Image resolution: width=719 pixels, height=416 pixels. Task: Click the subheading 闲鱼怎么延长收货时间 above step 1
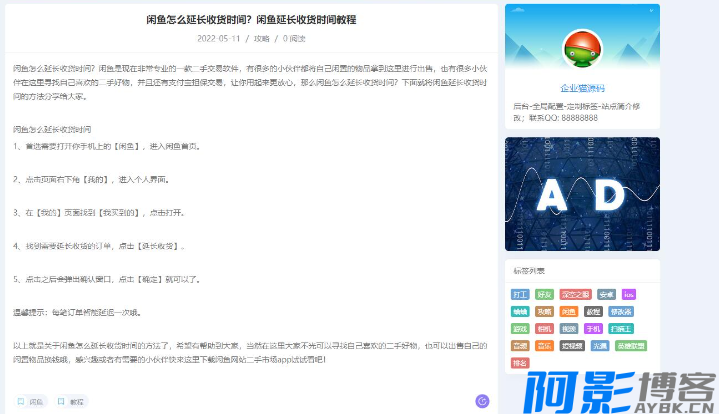tap(52, 129)
